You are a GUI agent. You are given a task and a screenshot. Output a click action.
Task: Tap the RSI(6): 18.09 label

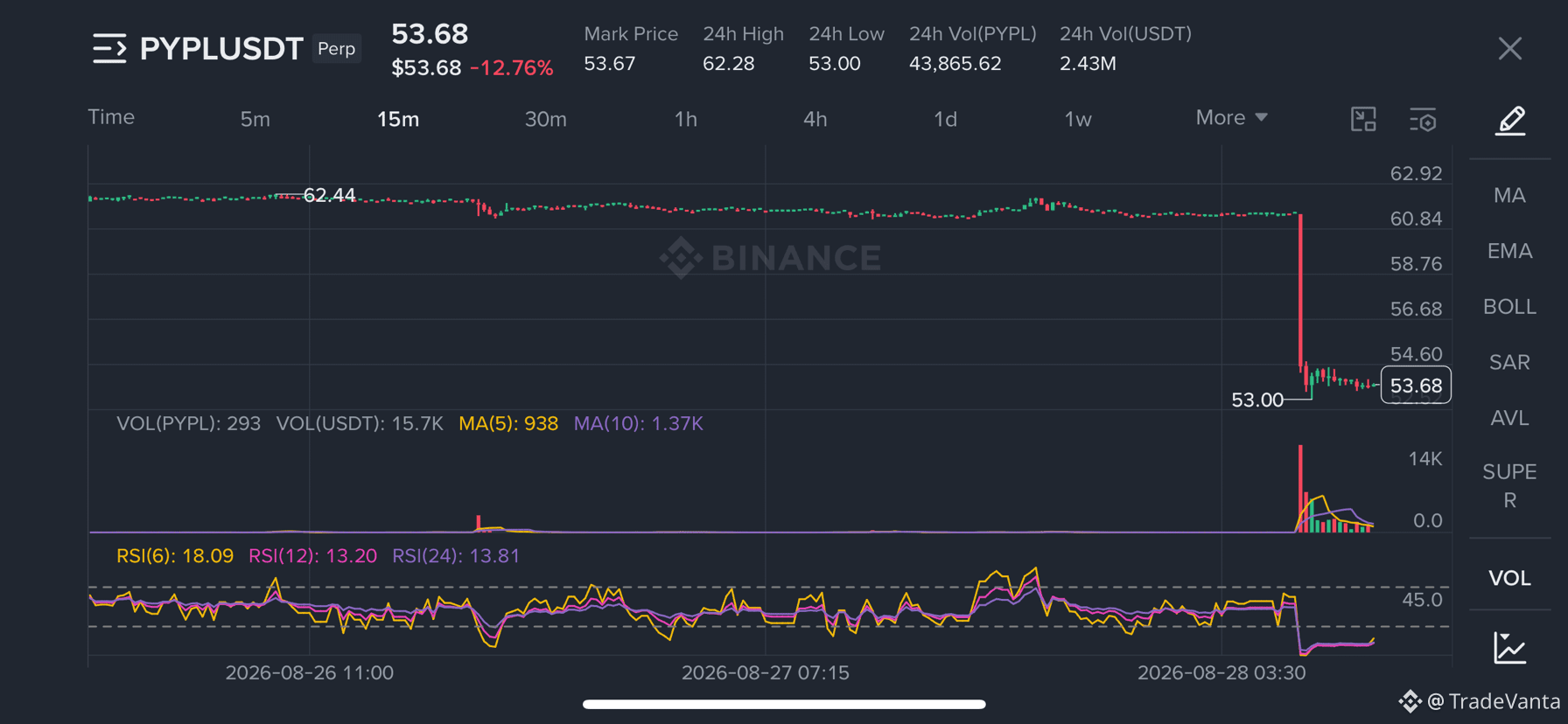tap(175, 556)
